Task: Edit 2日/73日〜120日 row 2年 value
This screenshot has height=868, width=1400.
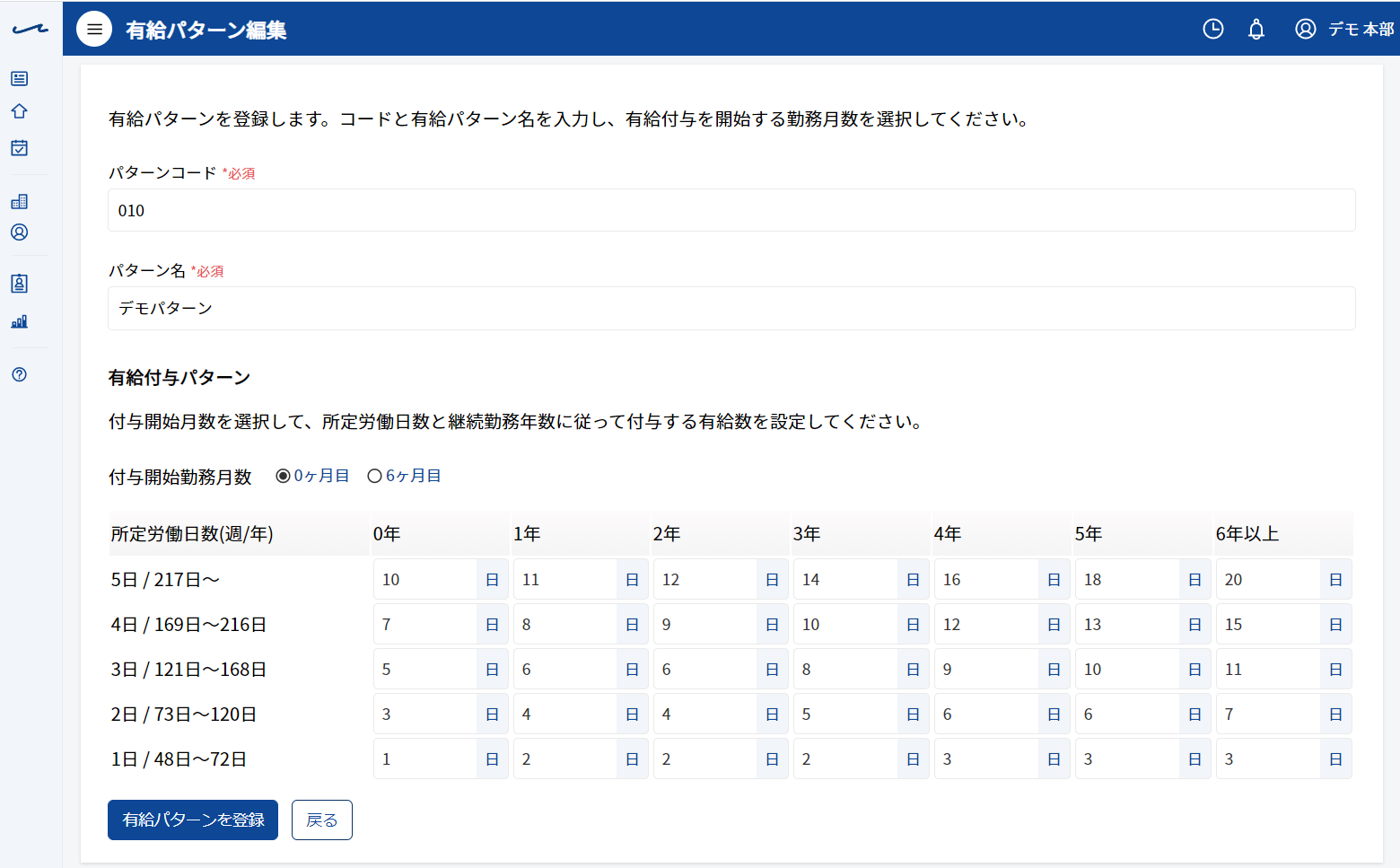Action: pyautogui.click(x=705, y=714)
